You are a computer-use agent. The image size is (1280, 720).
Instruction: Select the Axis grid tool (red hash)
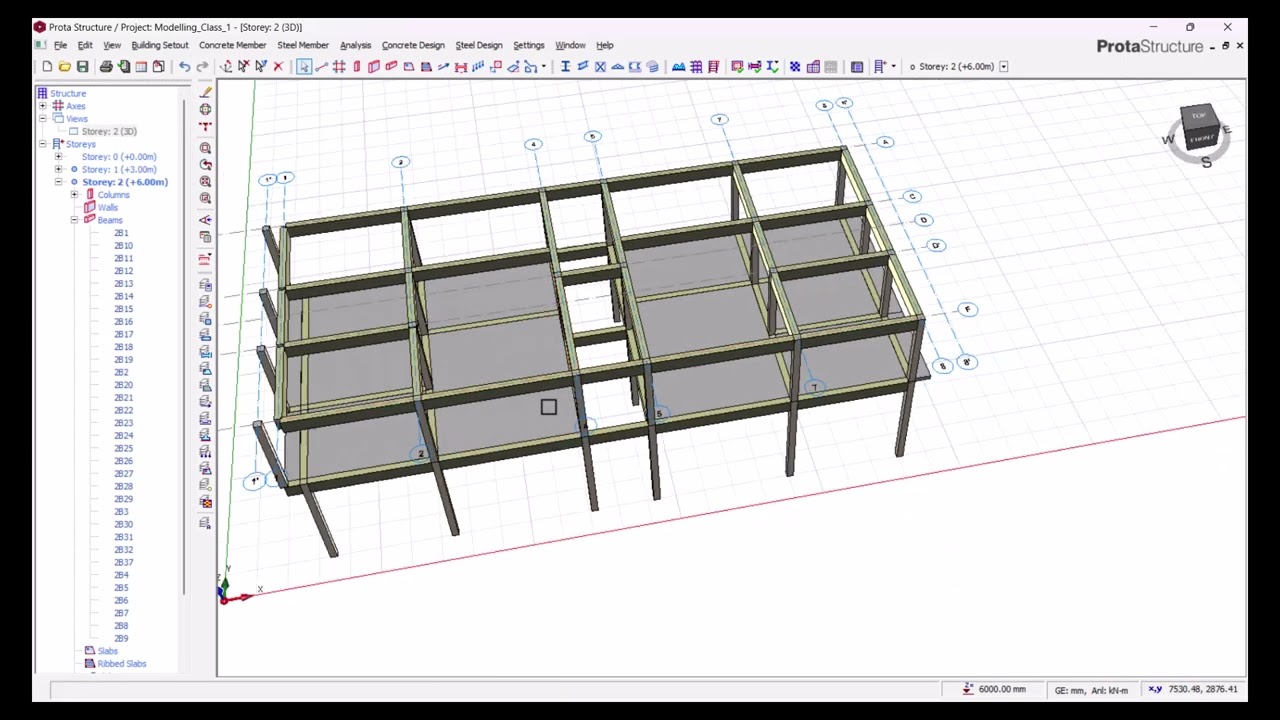coord(339,67)
